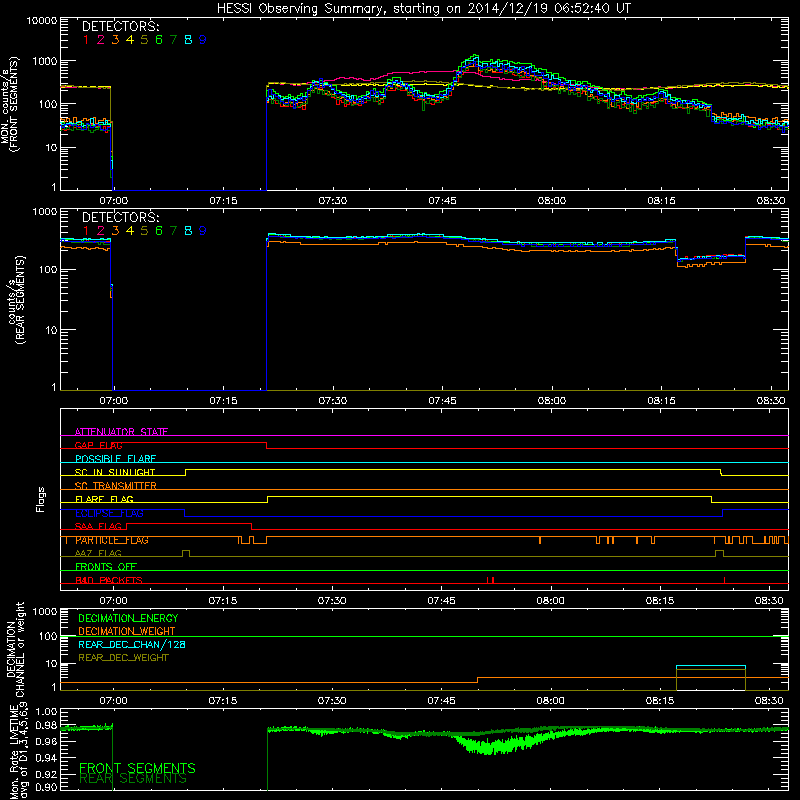Select the DETECTORS label in front segments plot
This screenshot has width=800, height=800.
pos(120,26)
